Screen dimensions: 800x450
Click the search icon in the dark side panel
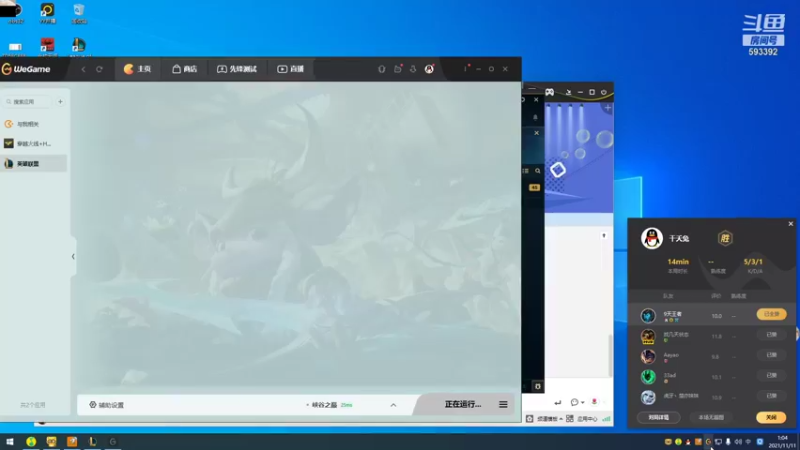point(538,171)
